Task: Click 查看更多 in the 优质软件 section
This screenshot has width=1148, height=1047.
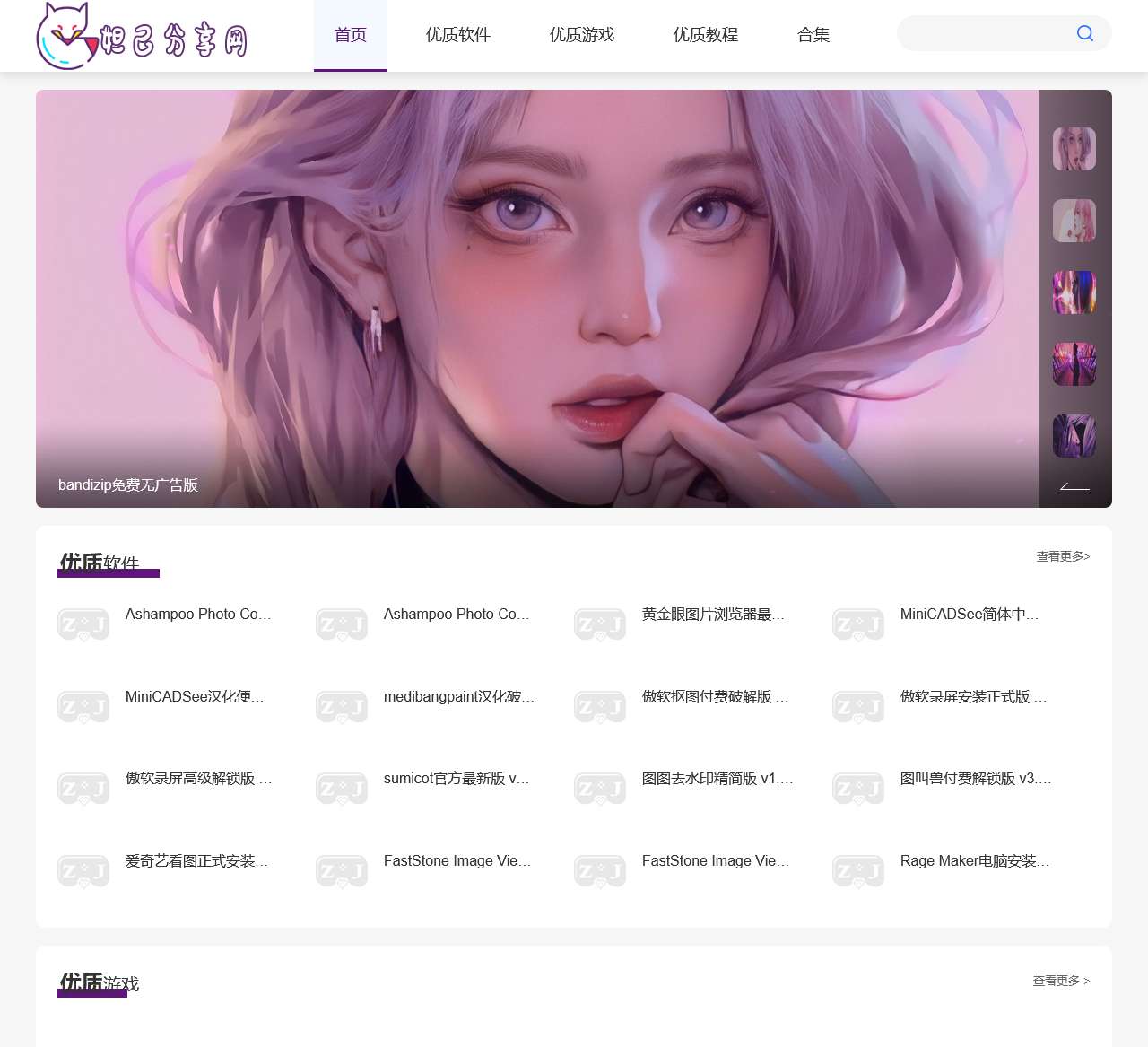Action: 1063,556
